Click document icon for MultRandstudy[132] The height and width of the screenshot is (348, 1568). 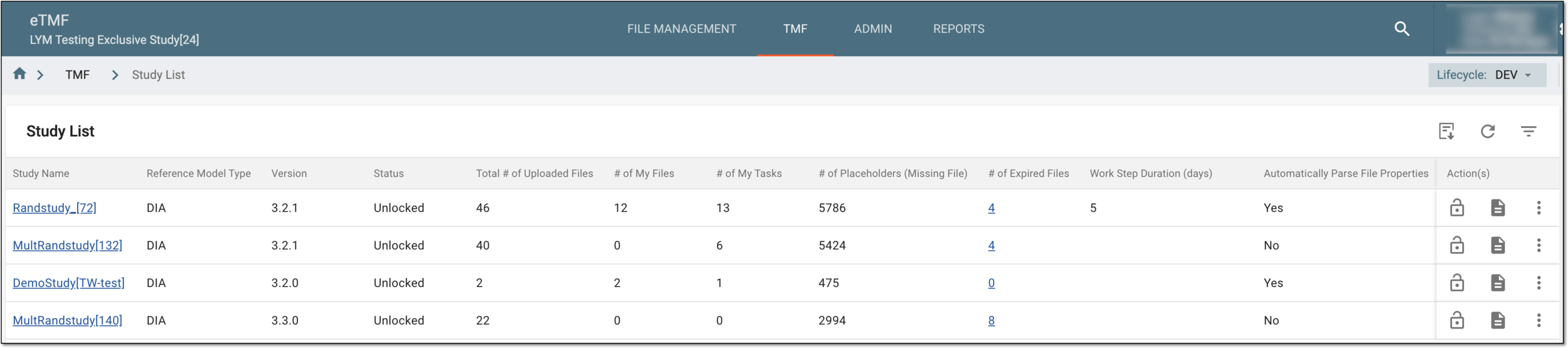click(x=1498, y=246)
